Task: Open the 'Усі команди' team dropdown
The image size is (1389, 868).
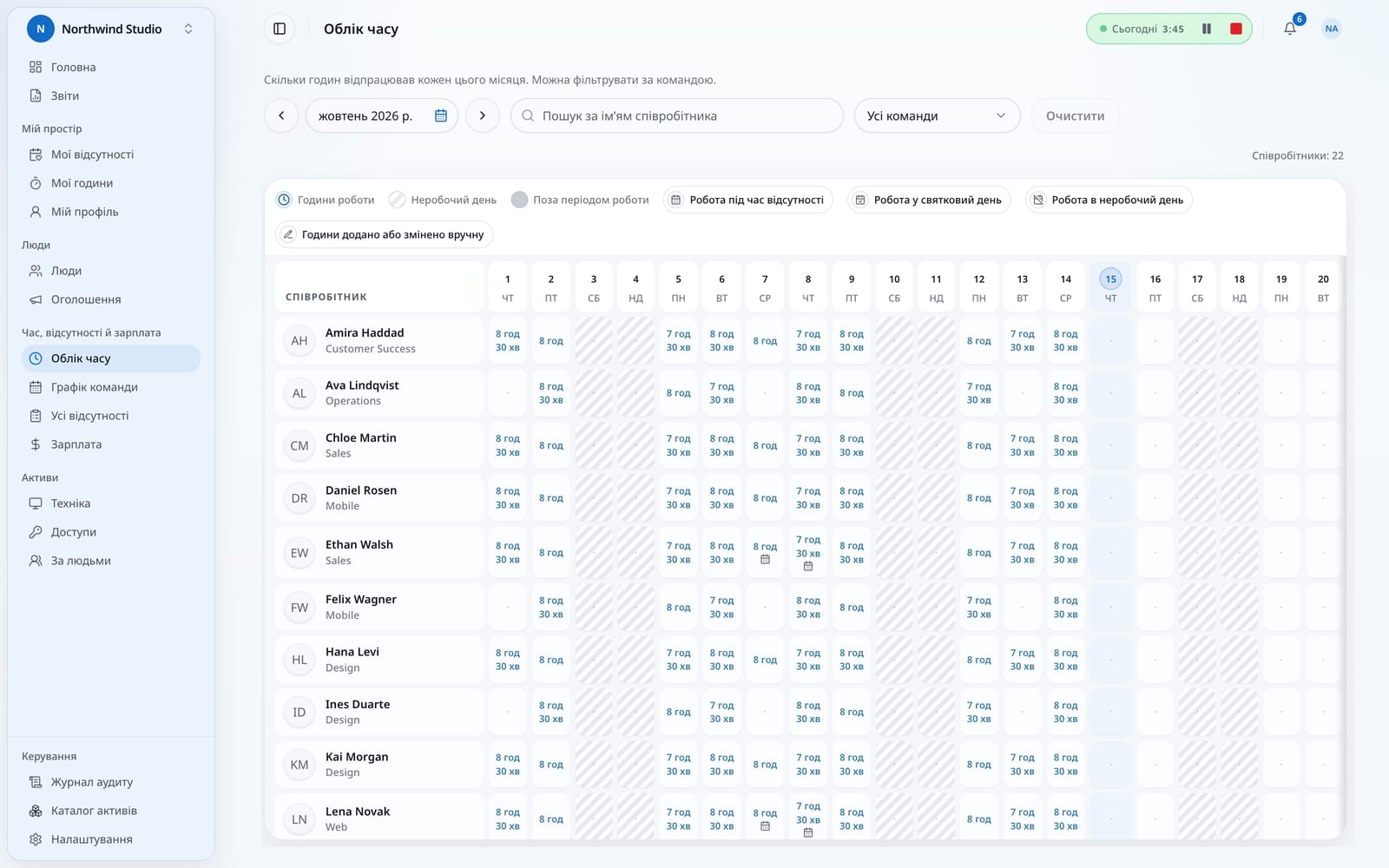Action: pos(937,115)
